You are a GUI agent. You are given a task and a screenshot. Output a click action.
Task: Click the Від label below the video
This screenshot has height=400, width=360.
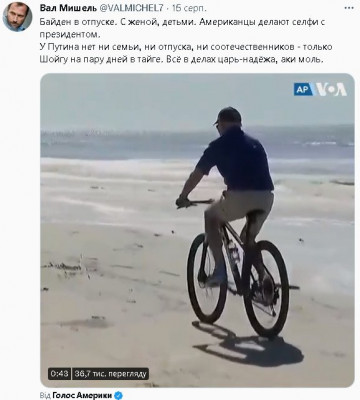(x=45, y=395)
